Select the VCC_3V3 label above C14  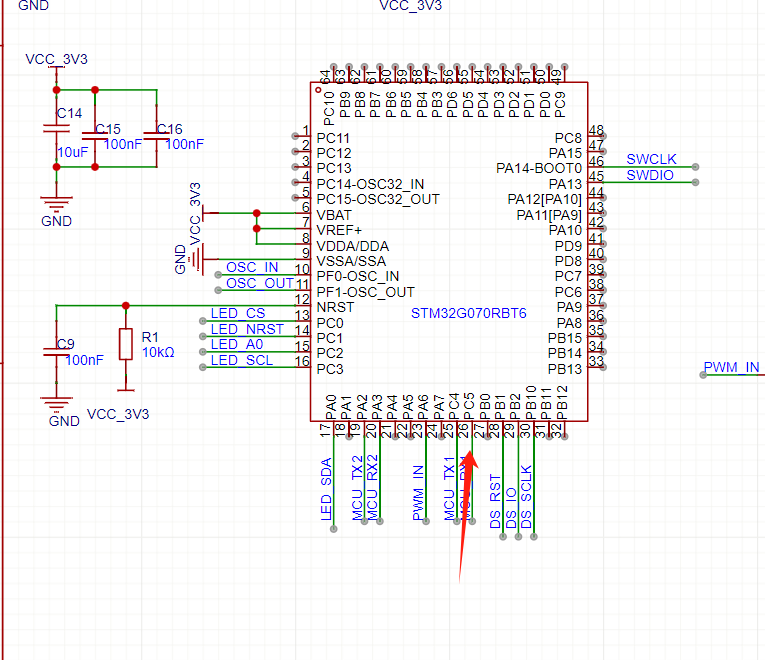57,59
